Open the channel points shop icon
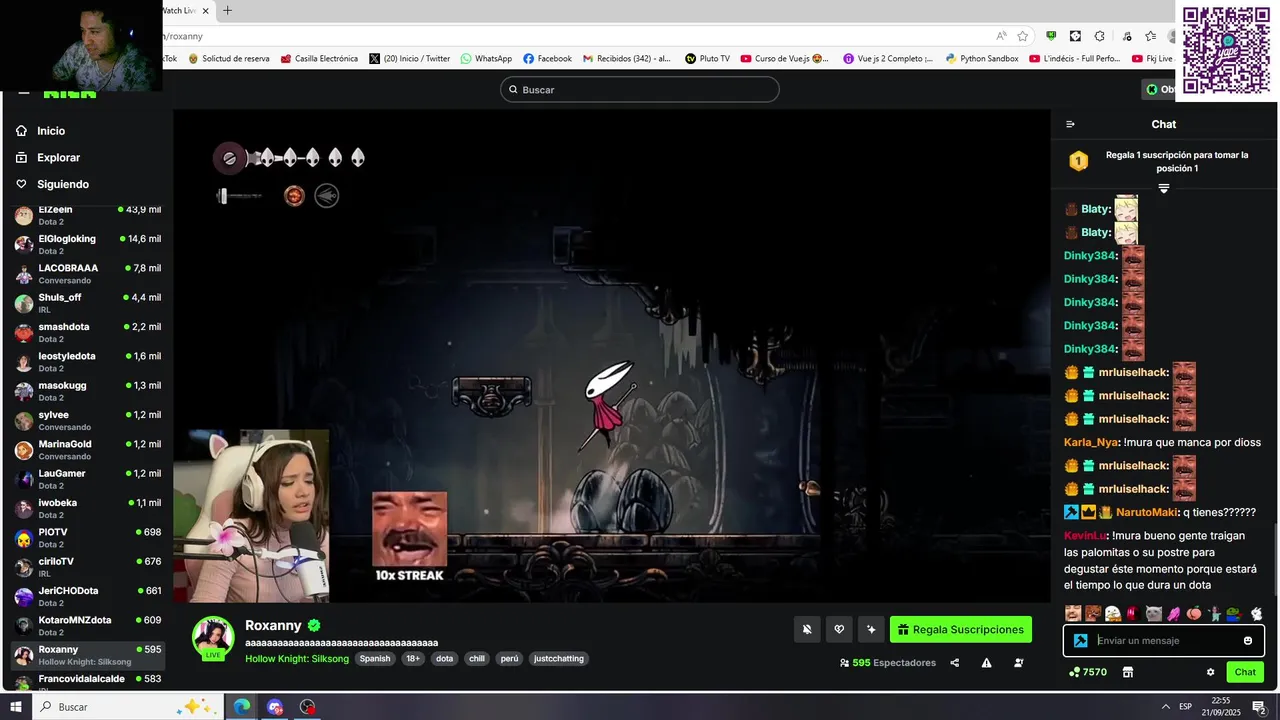This screenshot has width=1280, height=720. 1128,672
